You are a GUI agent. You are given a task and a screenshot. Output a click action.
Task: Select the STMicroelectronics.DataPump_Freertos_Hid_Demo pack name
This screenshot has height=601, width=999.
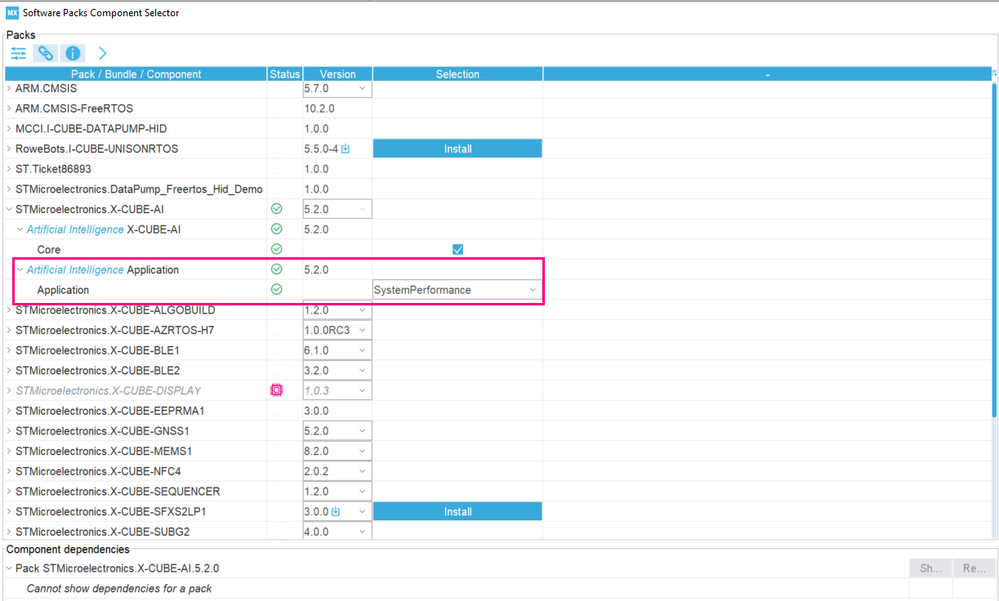pos(139,189)
